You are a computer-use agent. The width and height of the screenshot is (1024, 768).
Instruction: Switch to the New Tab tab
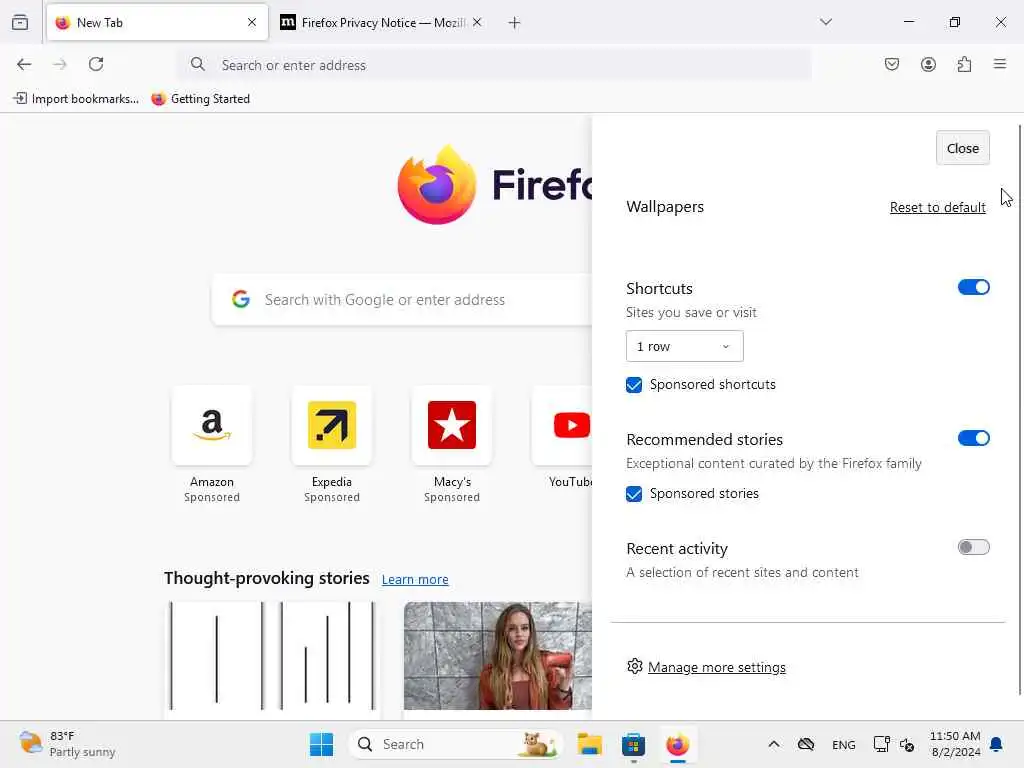157,22
